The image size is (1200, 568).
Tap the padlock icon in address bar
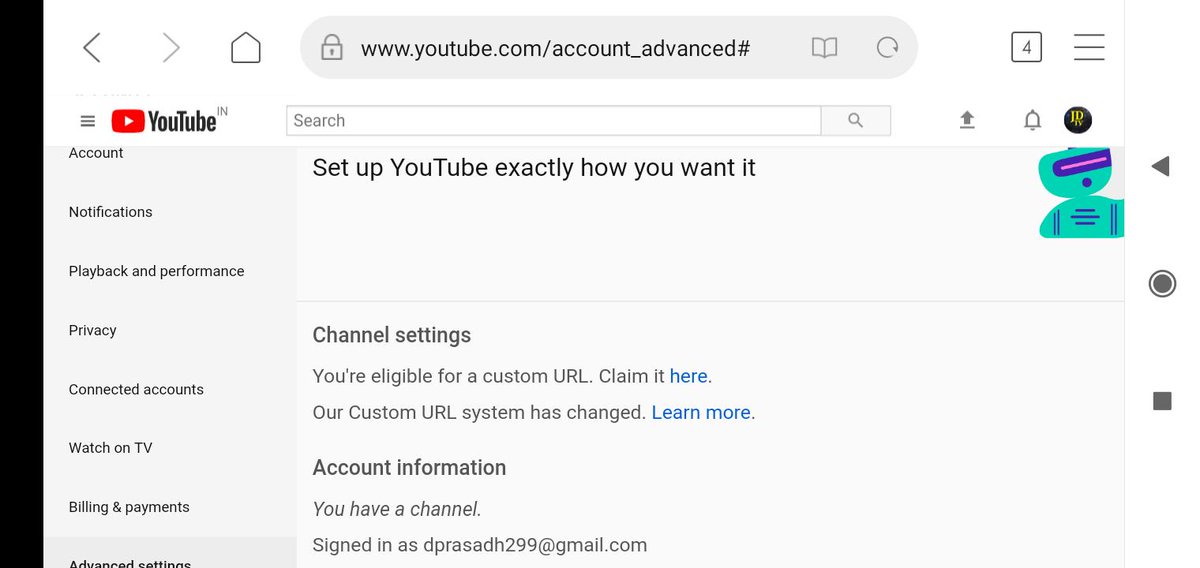click(331, 47)
